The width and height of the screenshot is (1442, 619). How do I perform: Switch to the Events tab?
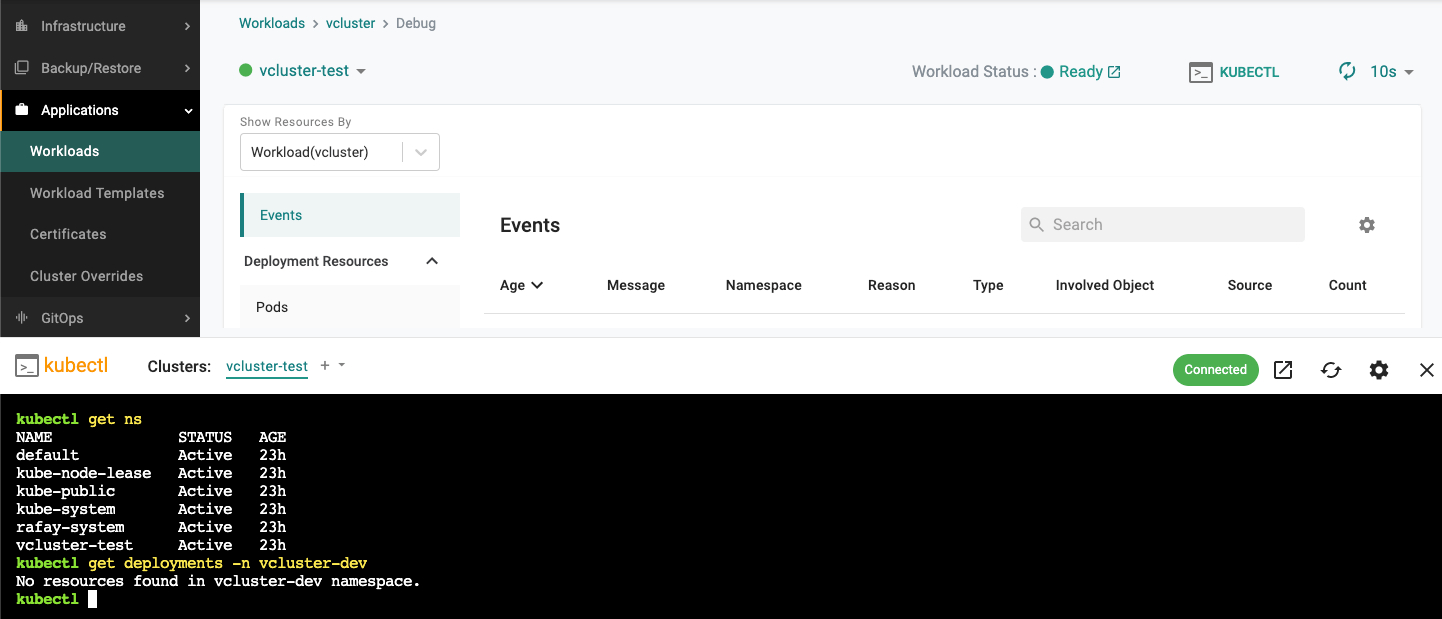point(281,214)
